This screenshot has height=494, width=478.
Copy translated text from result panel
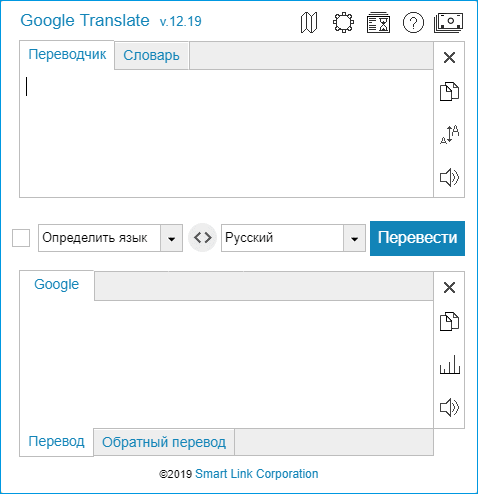pos(449,321)
